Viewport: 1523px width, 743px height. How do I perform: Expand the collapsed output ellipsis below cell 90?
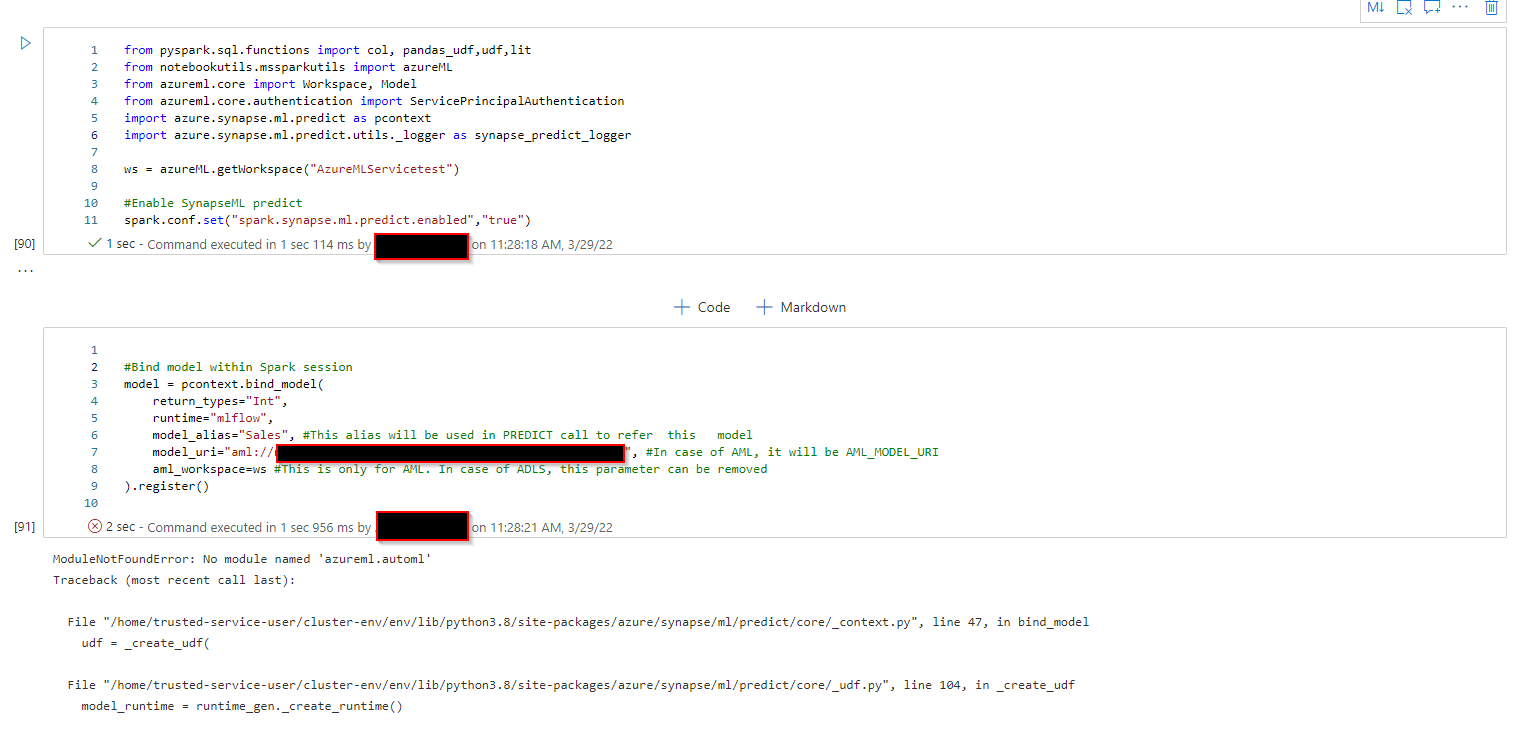[x=25, y=271]
